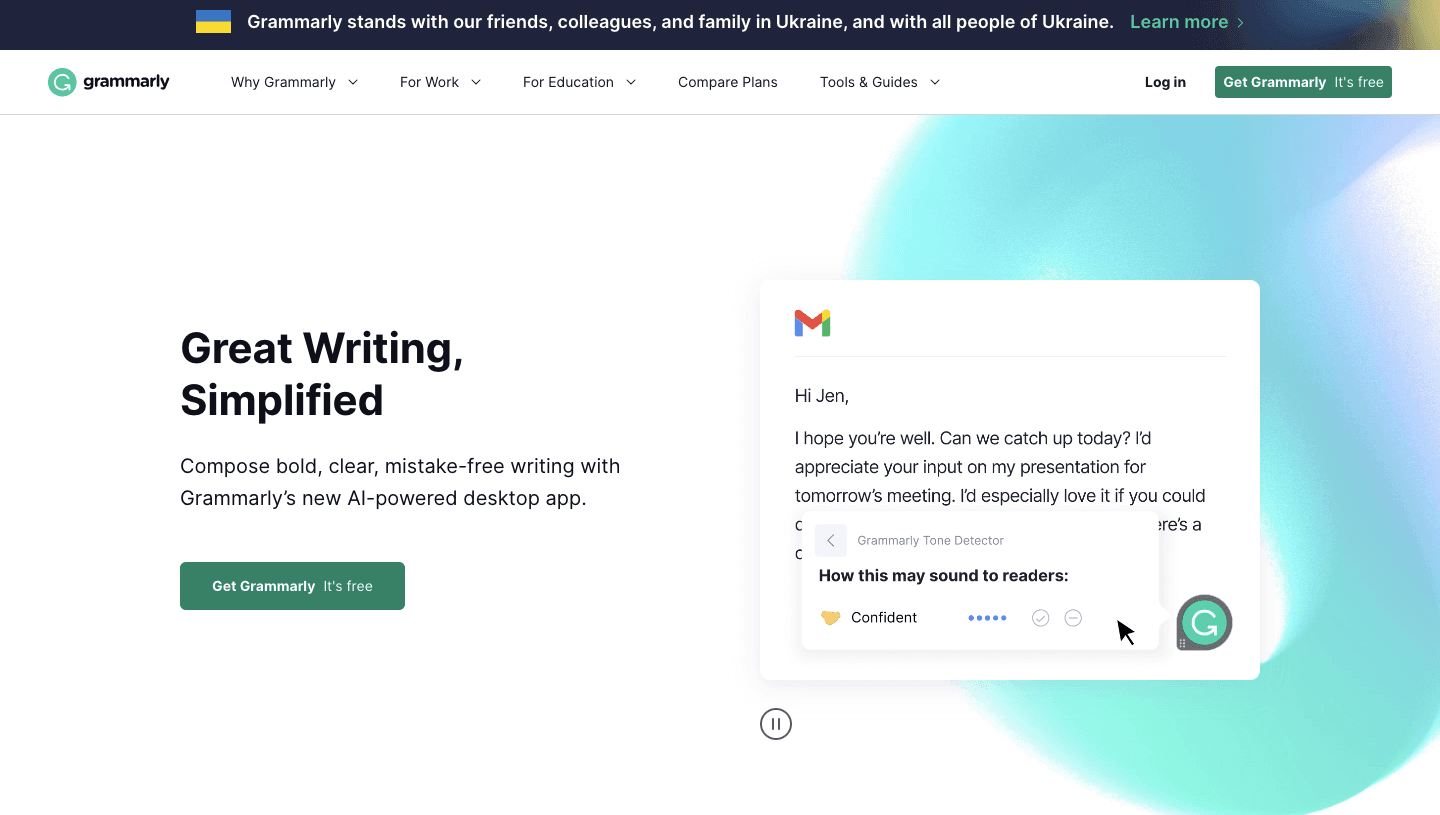Open the Learn more link about Ukraine

pos(1179,21)
